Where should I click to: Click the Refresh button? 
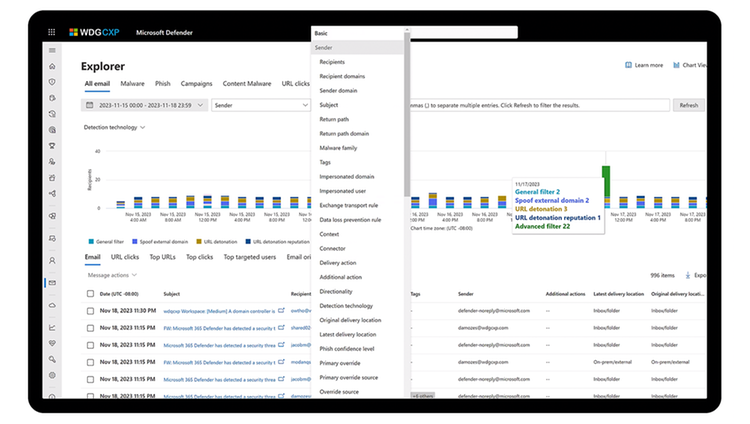[689, 105]
